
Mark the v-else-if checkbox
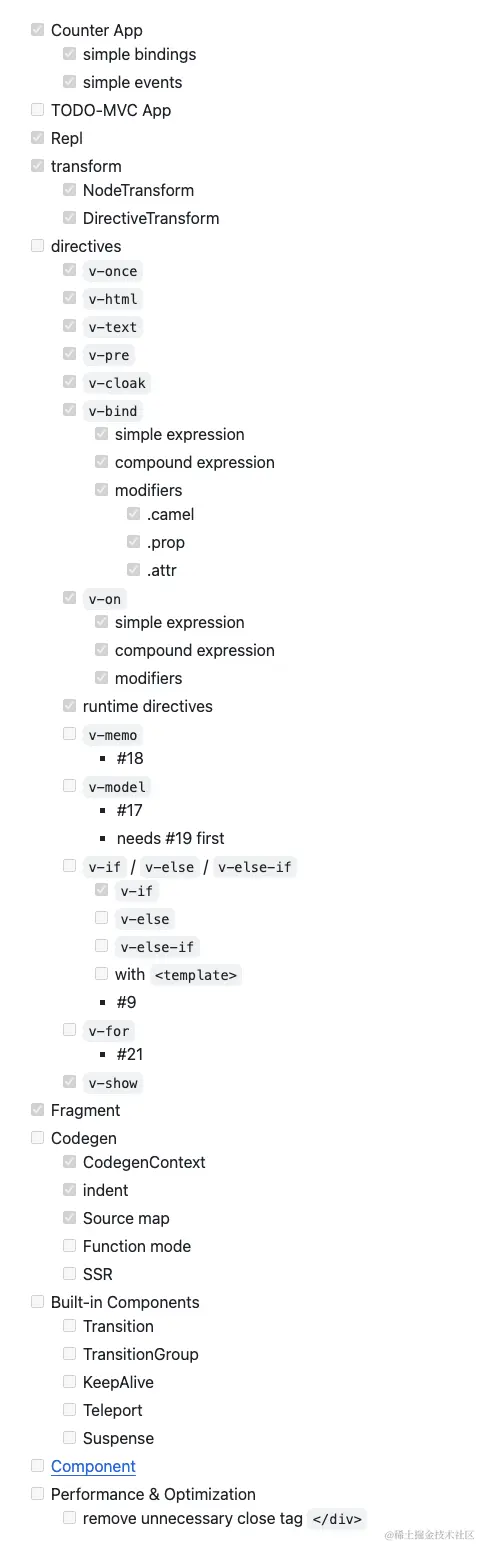(x=101, y=945)
